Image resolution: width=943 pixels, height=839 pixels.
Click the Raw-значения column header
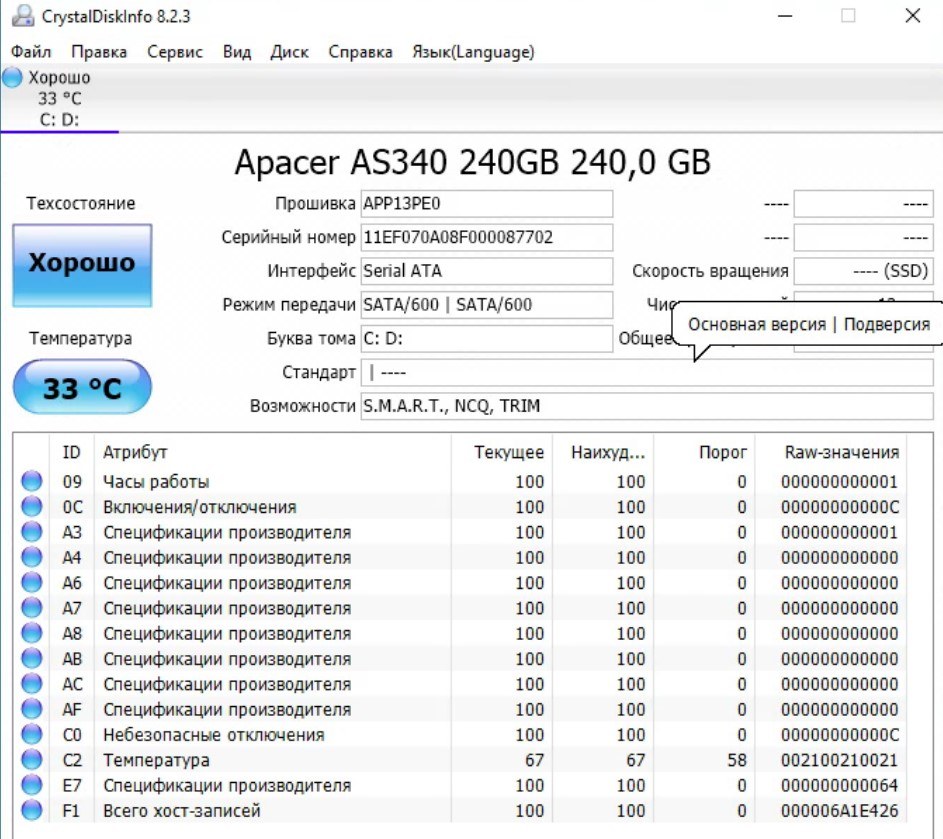tap(842, 452)
